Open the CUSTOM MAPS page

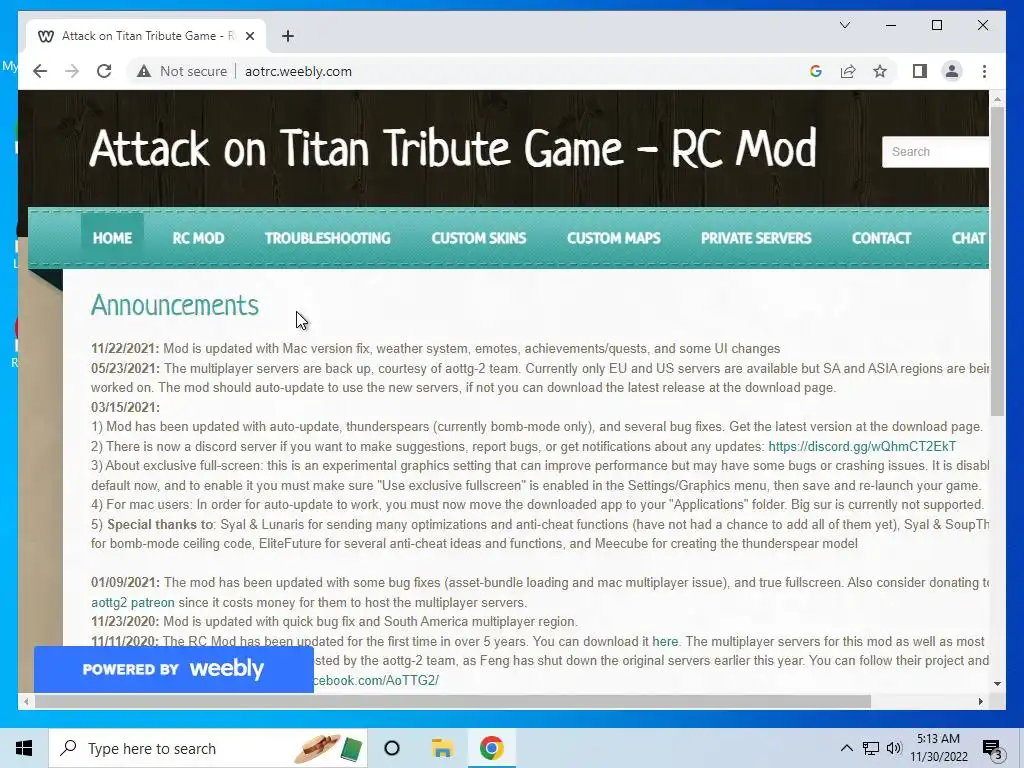(614, 238)
